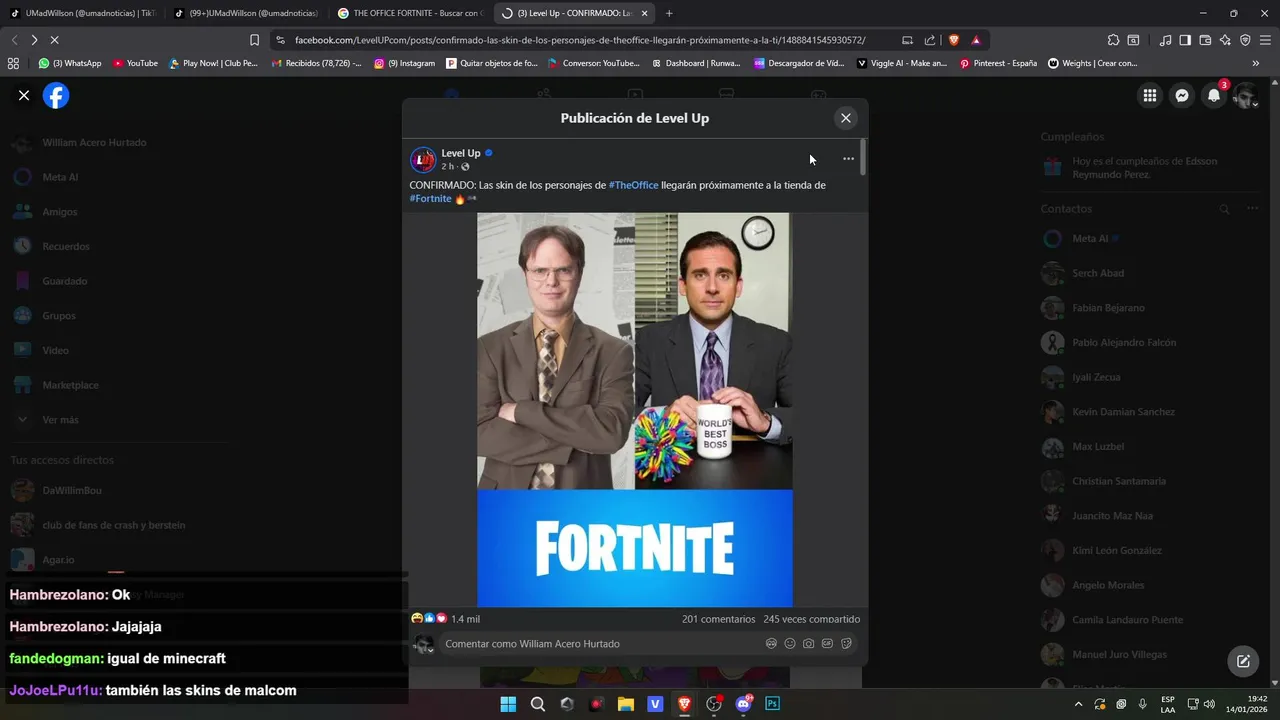Open File Explorer from the taskbar
Image resolution: width=1280 pixels, height=720 pixels.
point(626,704)
